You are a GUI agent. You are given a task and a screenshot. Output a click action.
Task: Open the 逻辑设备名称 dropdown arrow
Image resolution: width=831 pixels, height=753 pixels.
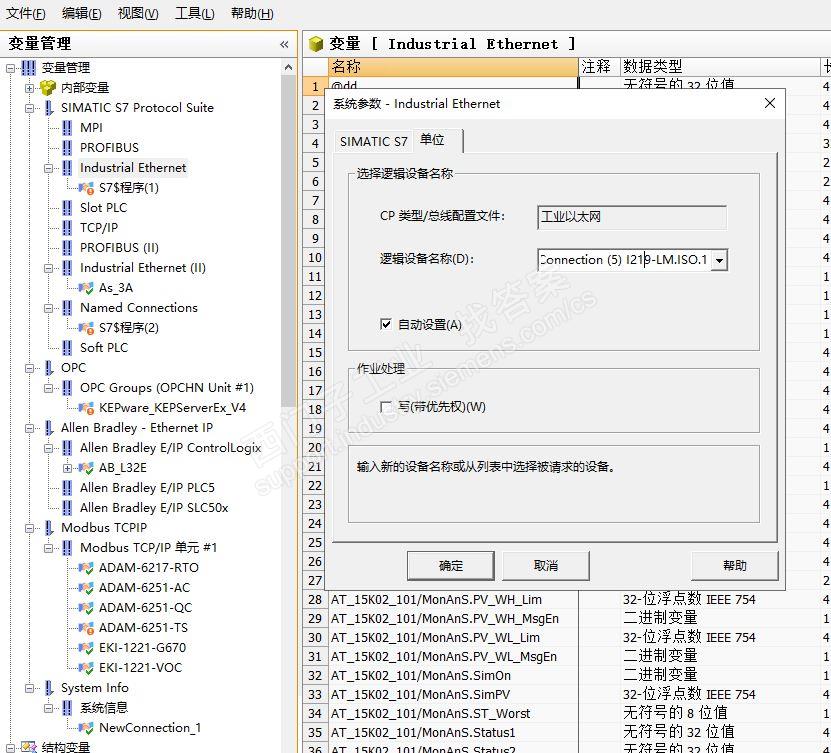[x=719, y=260]
